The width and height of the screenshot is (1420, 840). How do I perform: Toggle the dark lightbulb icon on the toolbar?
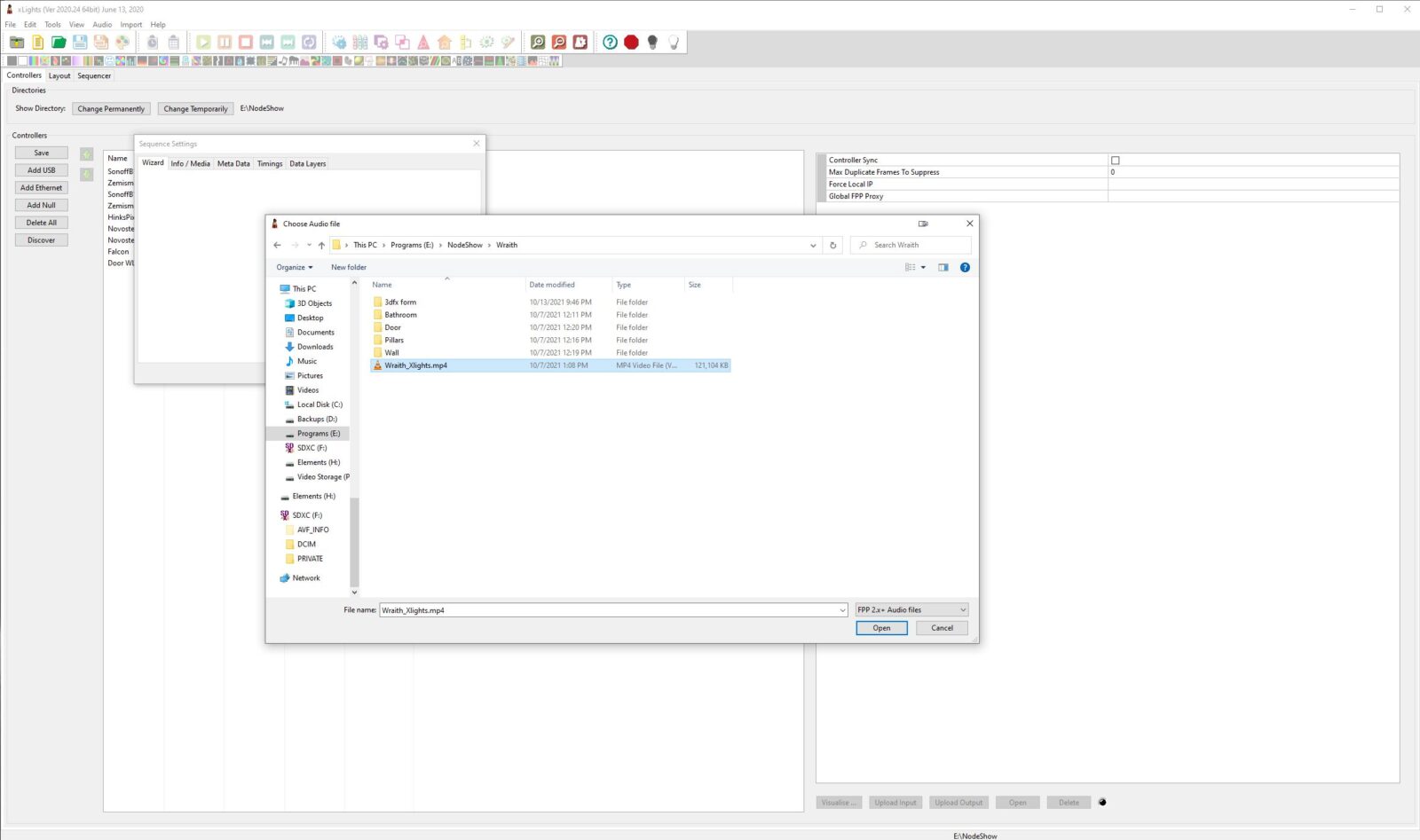coord(652,42)
